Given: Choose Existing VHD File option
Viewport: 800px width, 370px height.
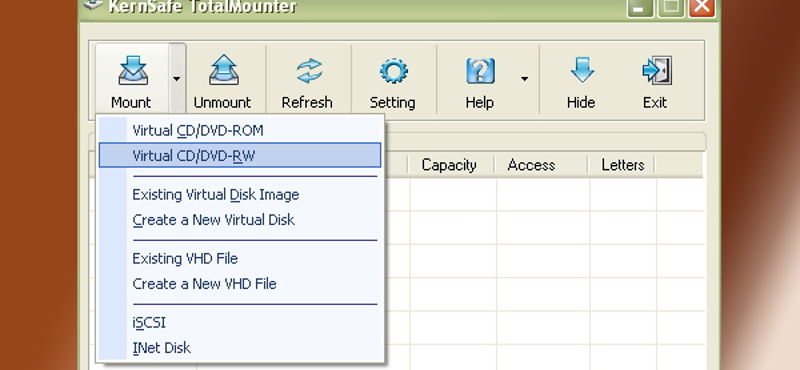Looking at the screenshot, I should [x=240, y=258].
